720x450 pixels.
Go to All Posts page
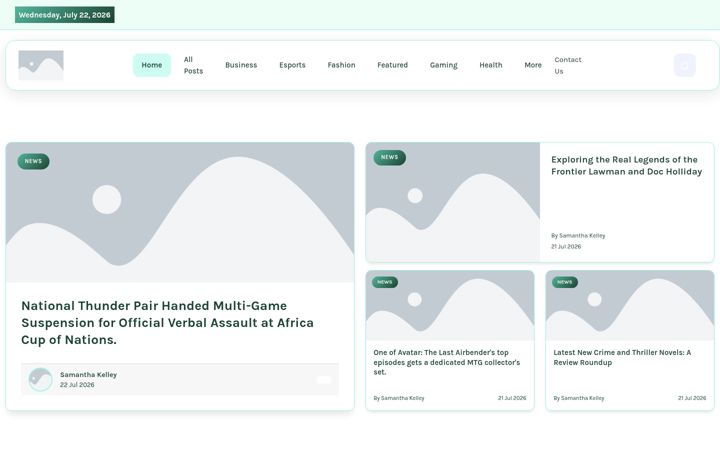coord(193,65)
